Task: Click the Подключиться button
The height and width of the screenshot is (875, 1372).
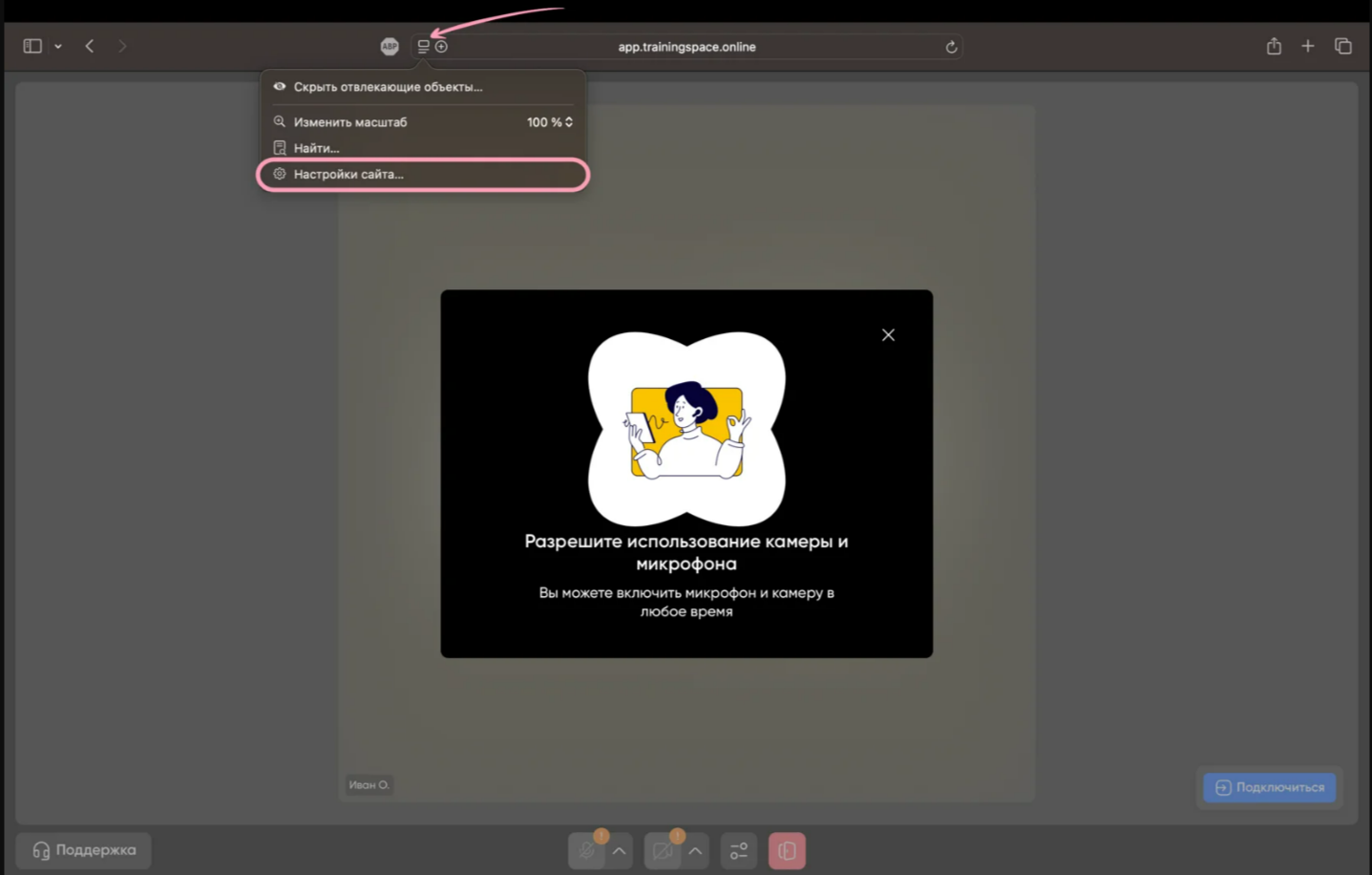Action: tap(1269, 787)
